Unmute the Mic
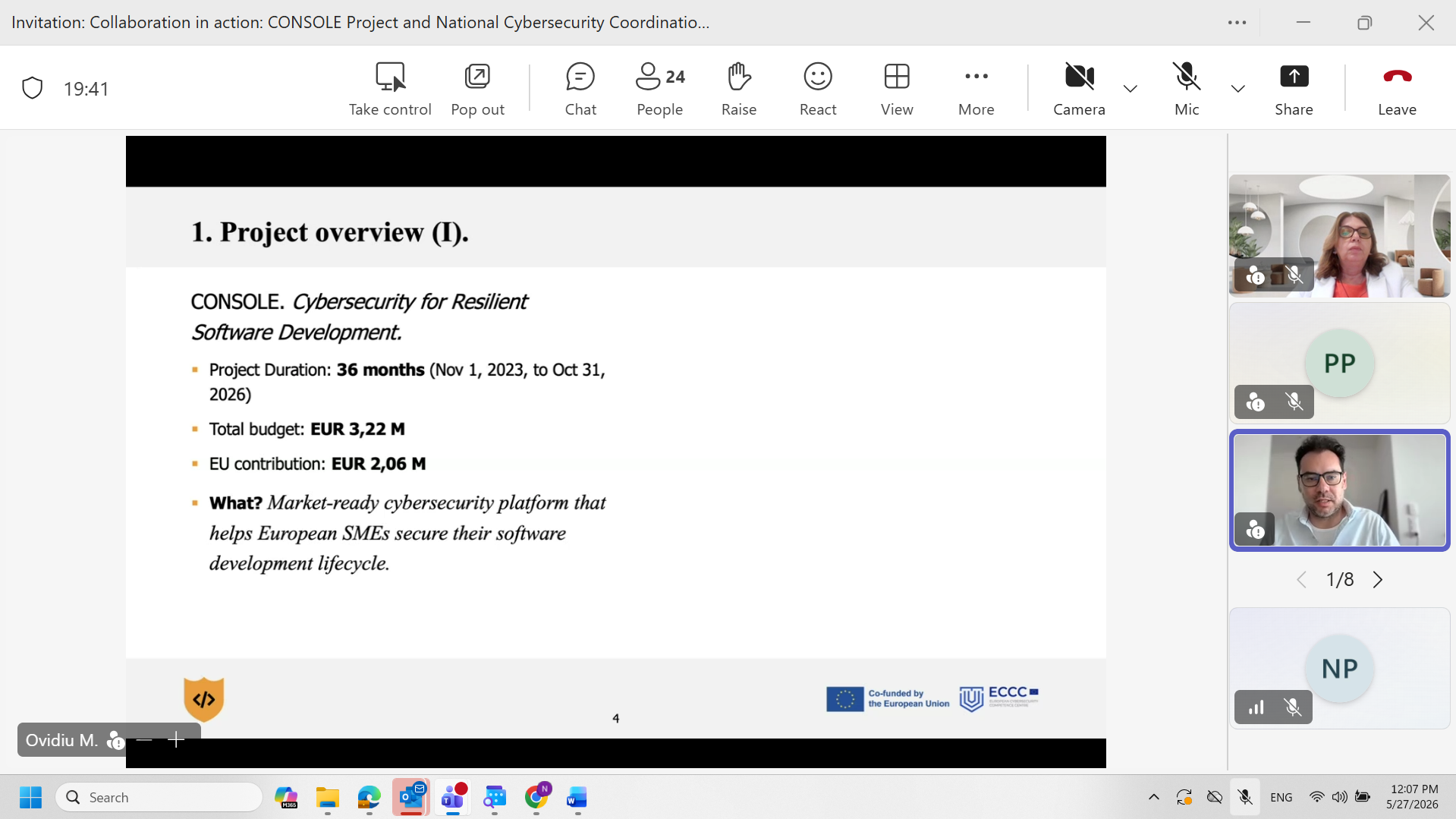Screen dimensions: 1456x819 click(x=1187, y=89)
